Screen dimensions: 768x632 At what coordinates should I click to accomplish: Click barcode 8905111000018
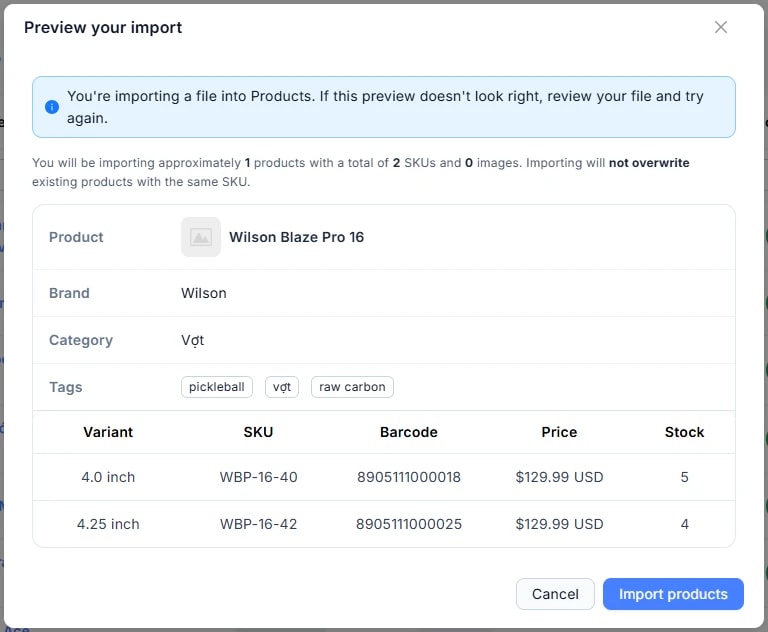click(x=408, y=477)
